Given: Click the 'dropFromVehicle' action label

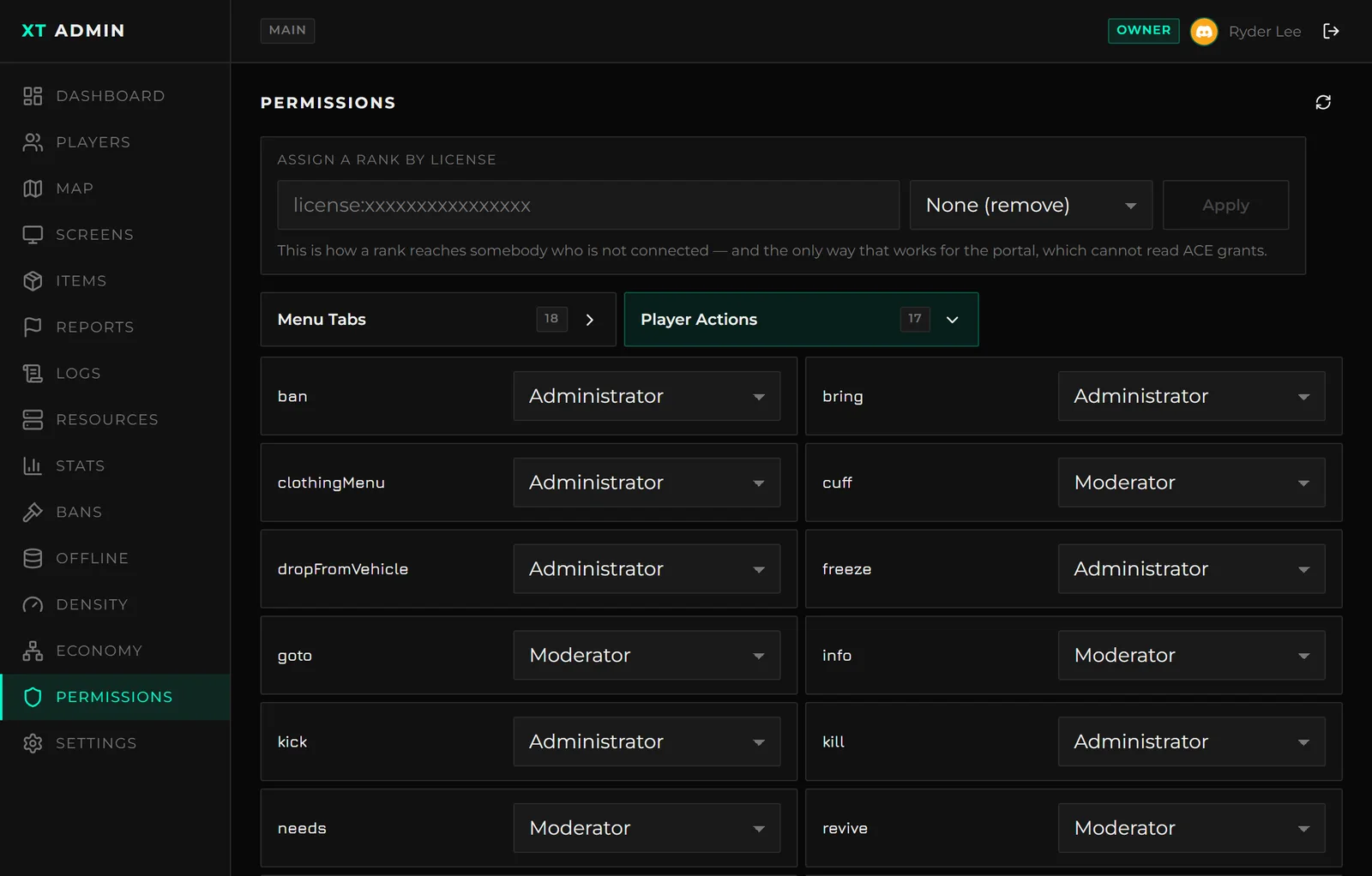Looking at the screenshot, I should [343, 569].
